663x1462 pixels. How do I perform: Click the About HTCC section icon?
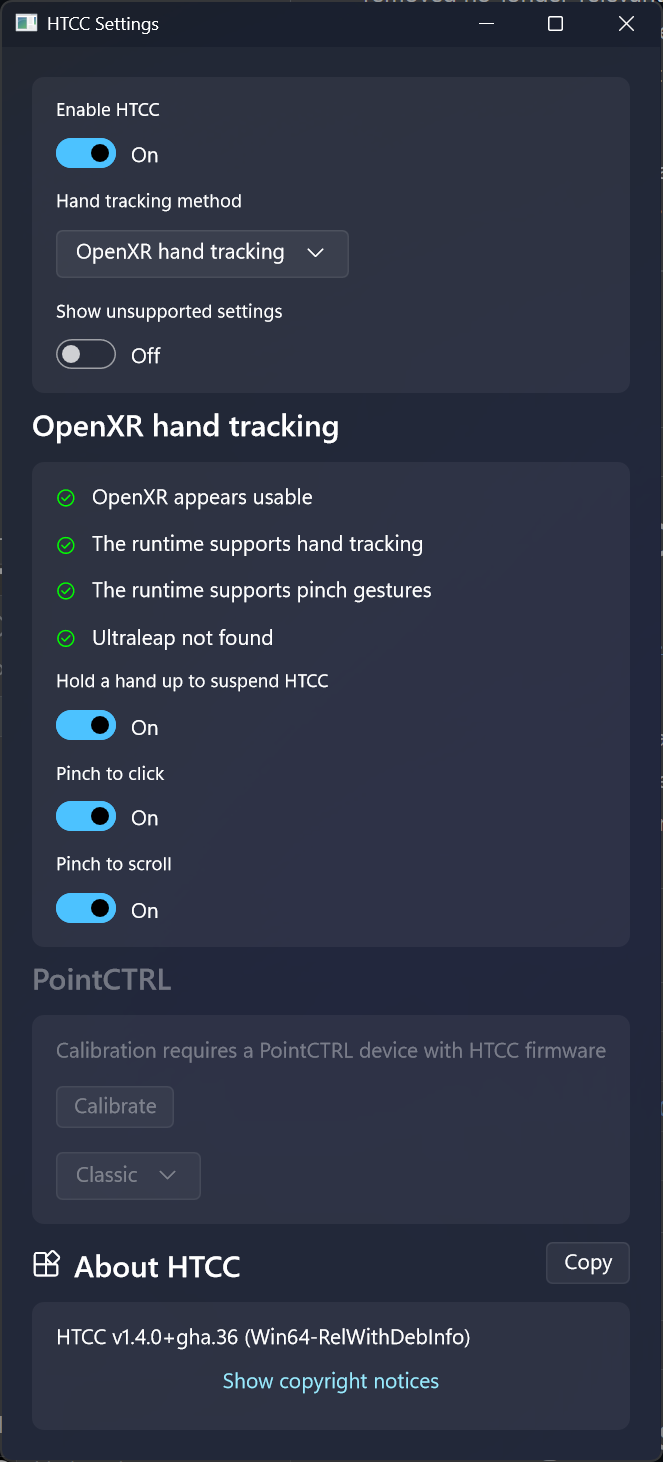(46, 1265)
